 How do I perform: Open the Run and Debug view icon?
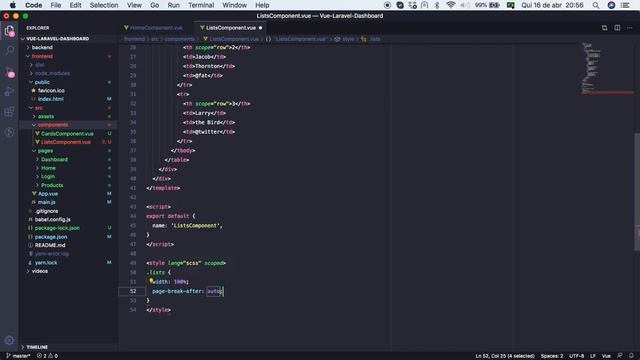click(x=9, y=91)
